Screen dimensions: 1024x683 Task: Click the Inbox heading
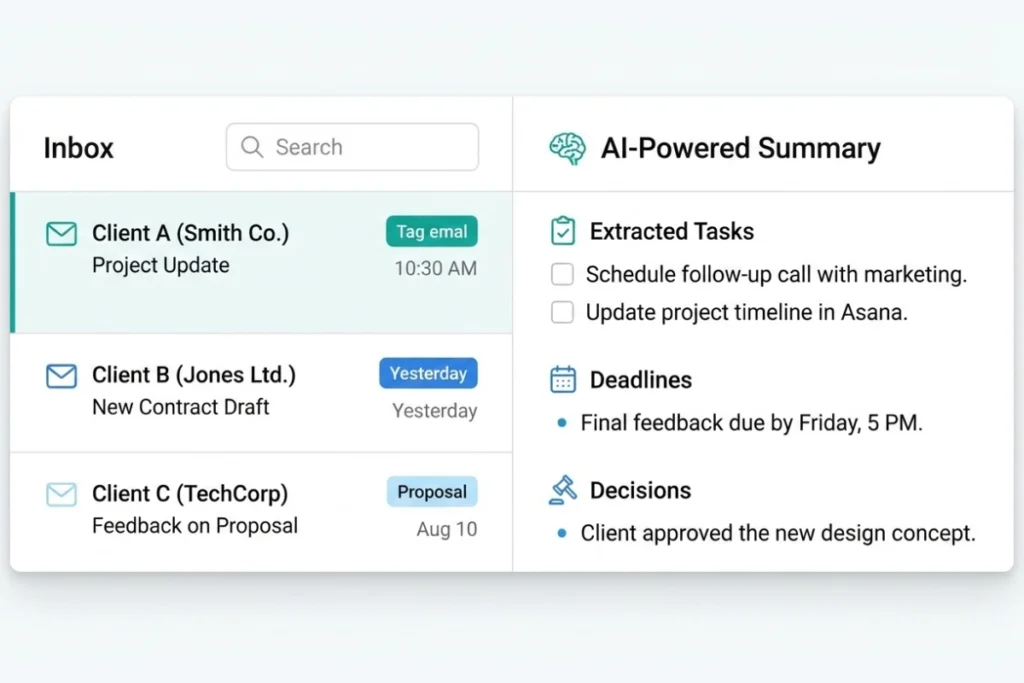[x=78, y=147]
